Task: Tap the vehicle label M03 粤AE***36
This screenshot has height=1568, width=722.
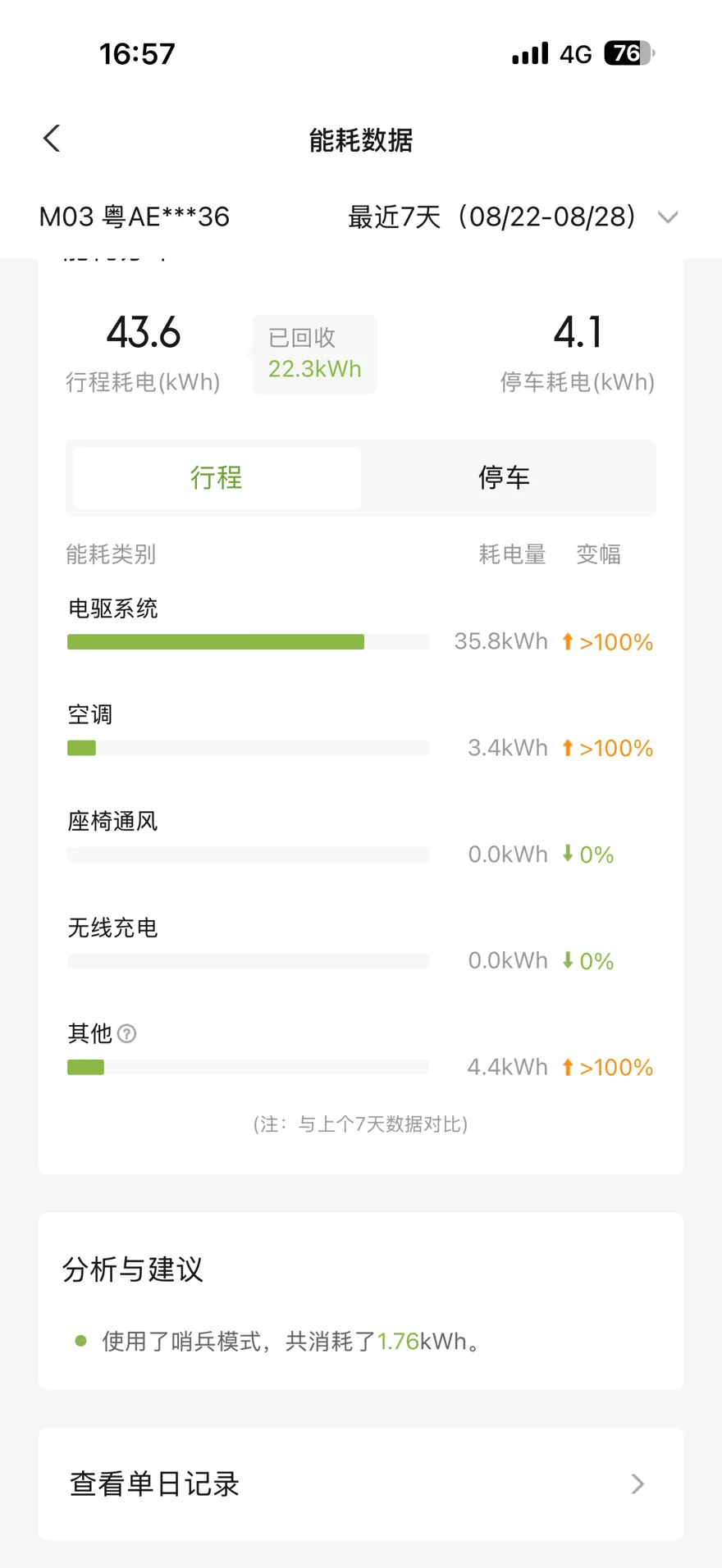Action: point(135,217)
